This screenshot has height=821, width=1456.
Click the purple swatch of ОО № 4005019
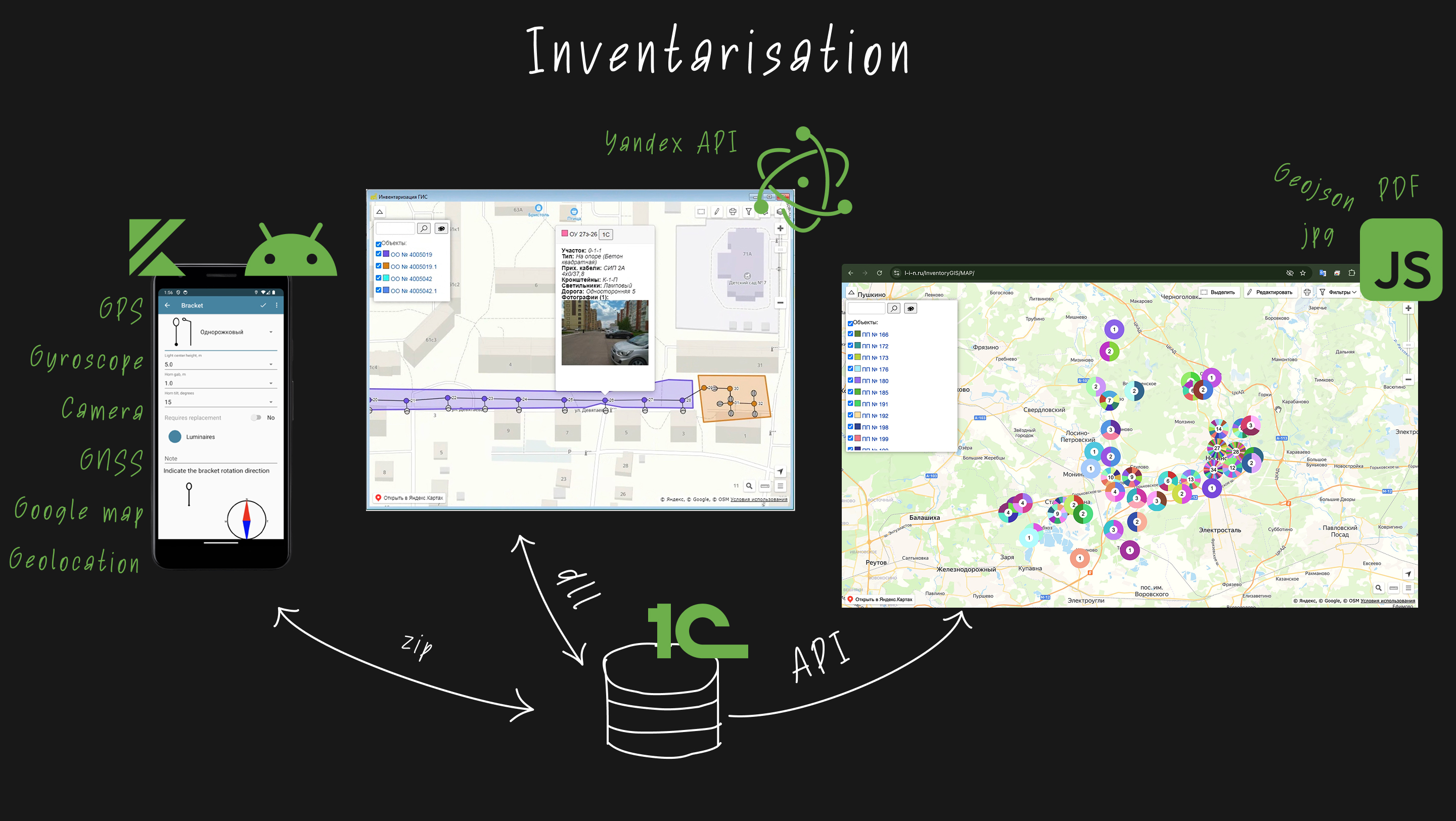tap(386, 254)
